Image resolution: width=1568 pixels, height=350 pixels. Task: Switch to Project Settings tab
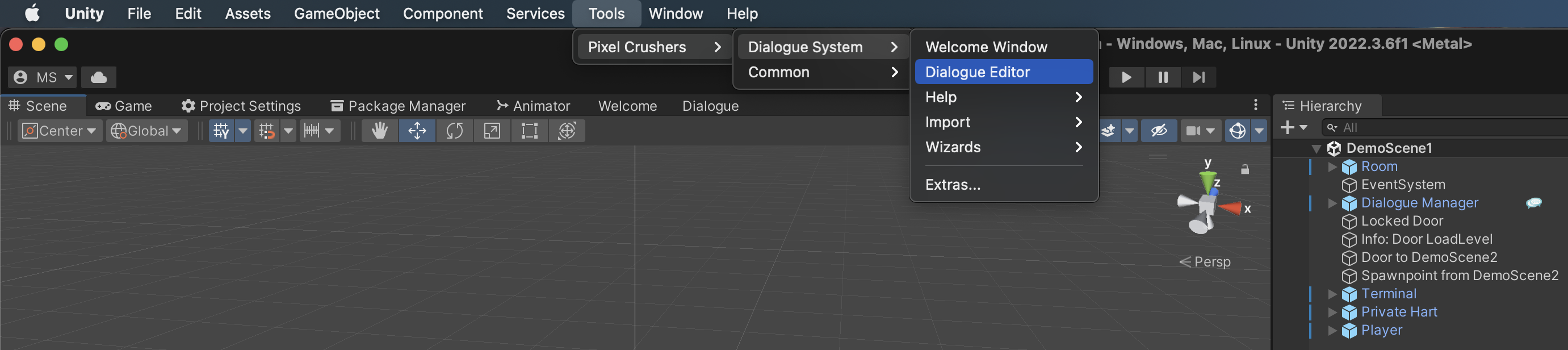pos(241,106)
